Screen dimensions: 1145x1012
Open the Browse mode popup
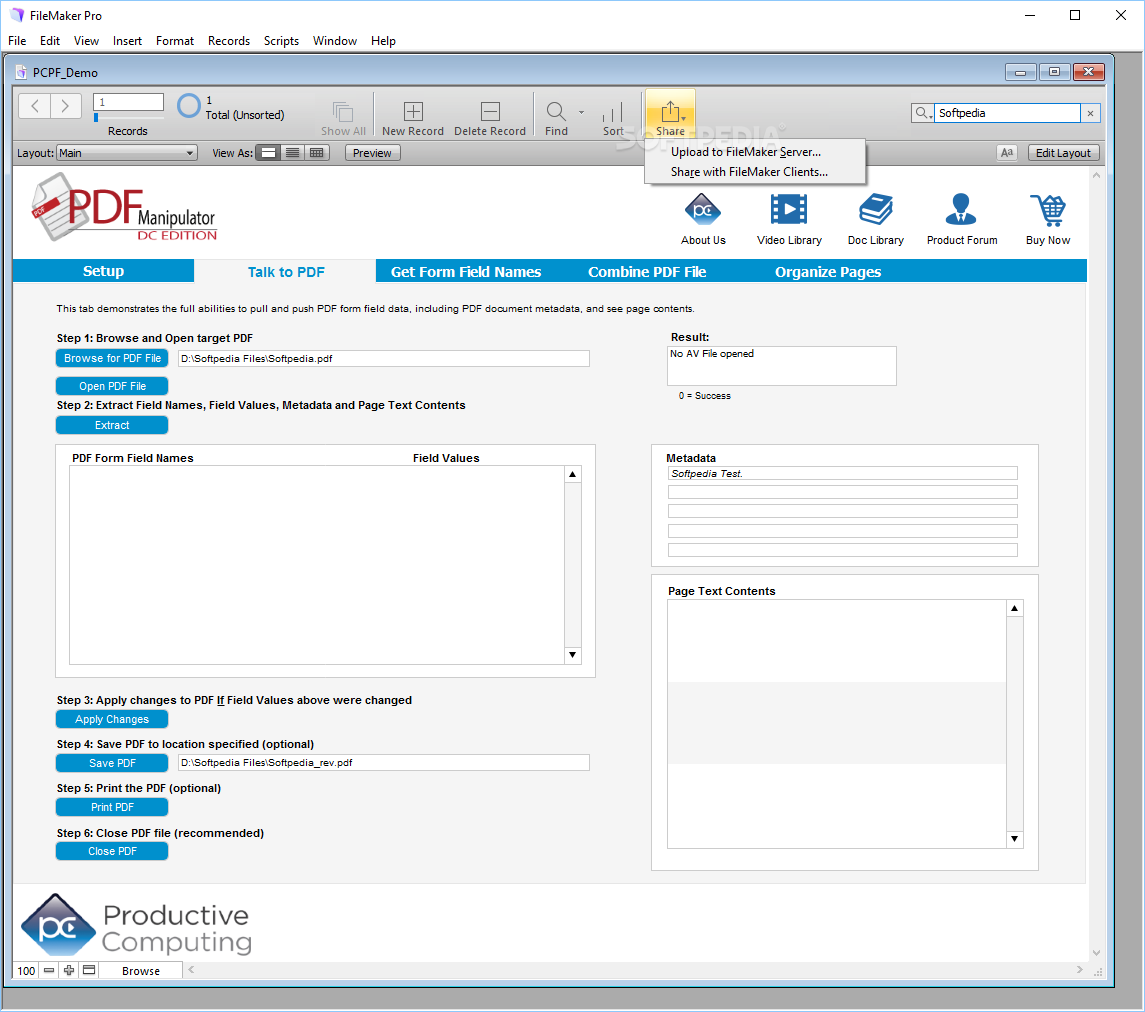coord(140,970)
